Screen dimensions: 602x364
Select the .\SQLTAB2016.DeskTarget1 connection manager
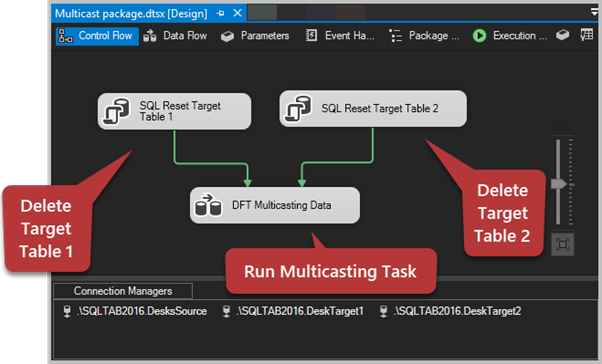[x=293, y=311]
